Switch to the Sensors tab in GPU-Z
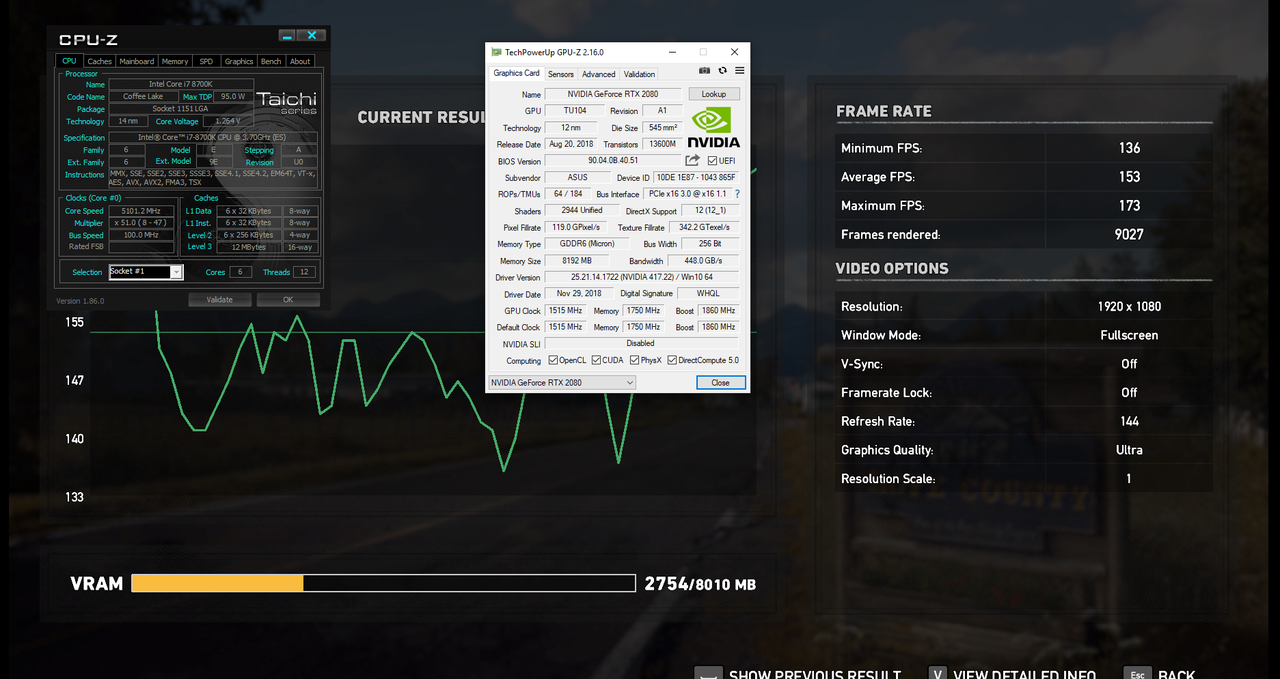 click(561, 74)
